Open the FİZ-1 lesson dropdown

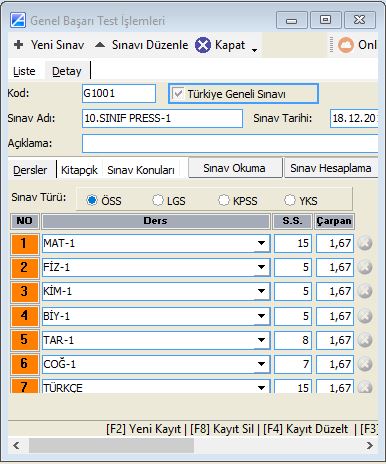click(x=262, y=267)
